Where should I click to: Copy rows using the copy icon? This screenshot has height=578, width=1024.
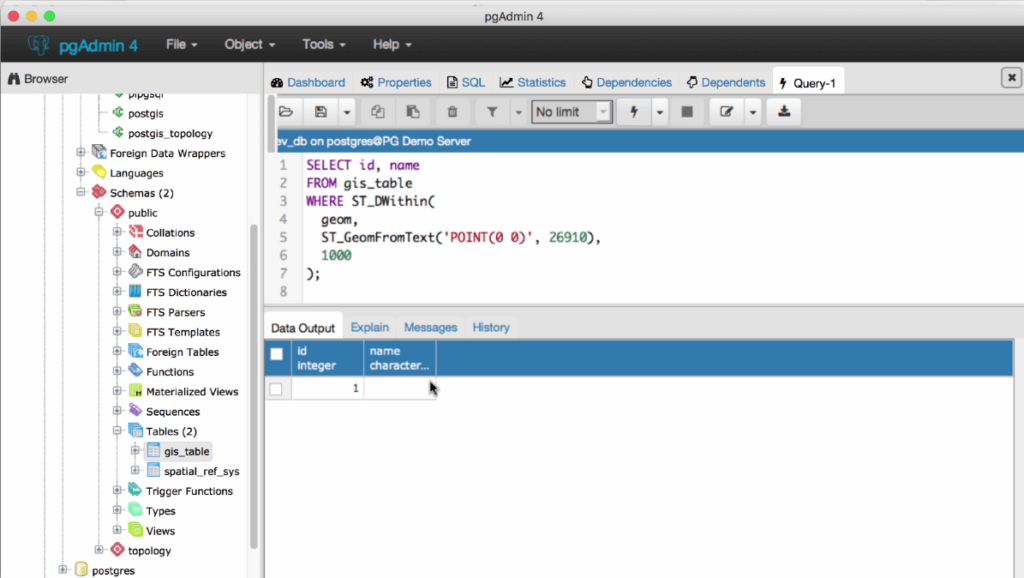[x=380, y=111]
